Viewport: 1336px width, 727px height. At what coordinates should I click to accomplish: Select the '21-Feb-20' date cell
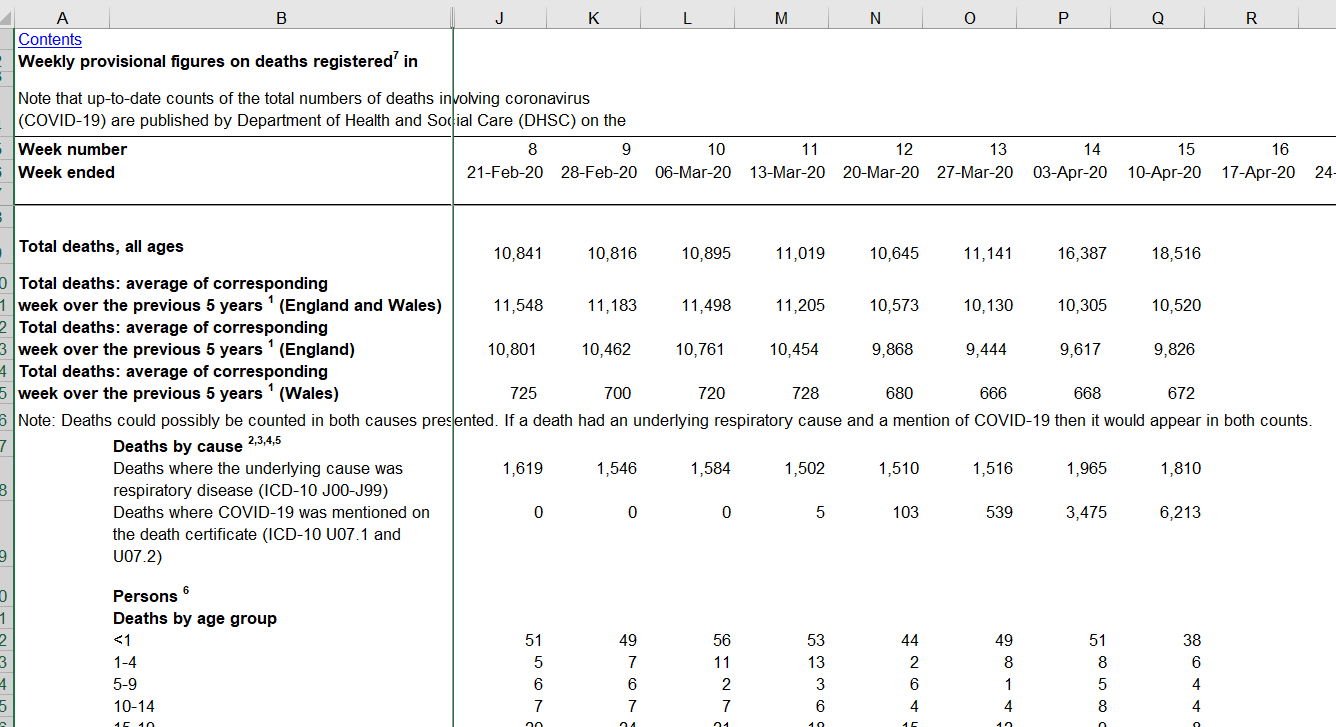(x=505, y=172)
